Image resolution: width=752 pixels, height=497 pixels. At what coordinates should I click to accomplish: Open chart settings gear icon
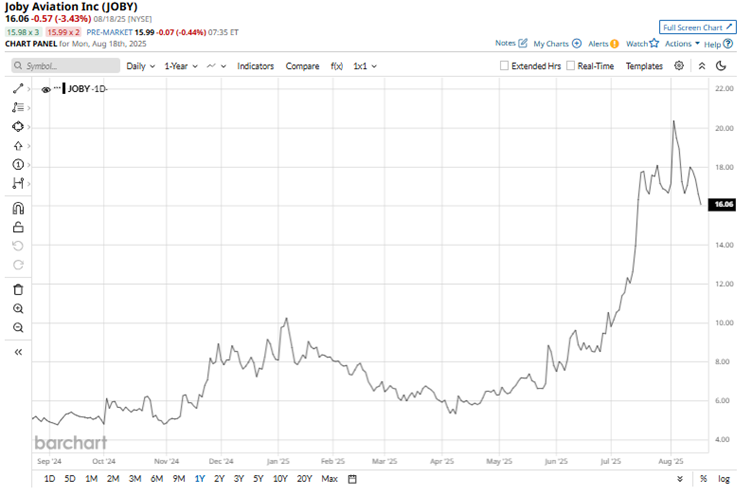click(x=679, y=66)
